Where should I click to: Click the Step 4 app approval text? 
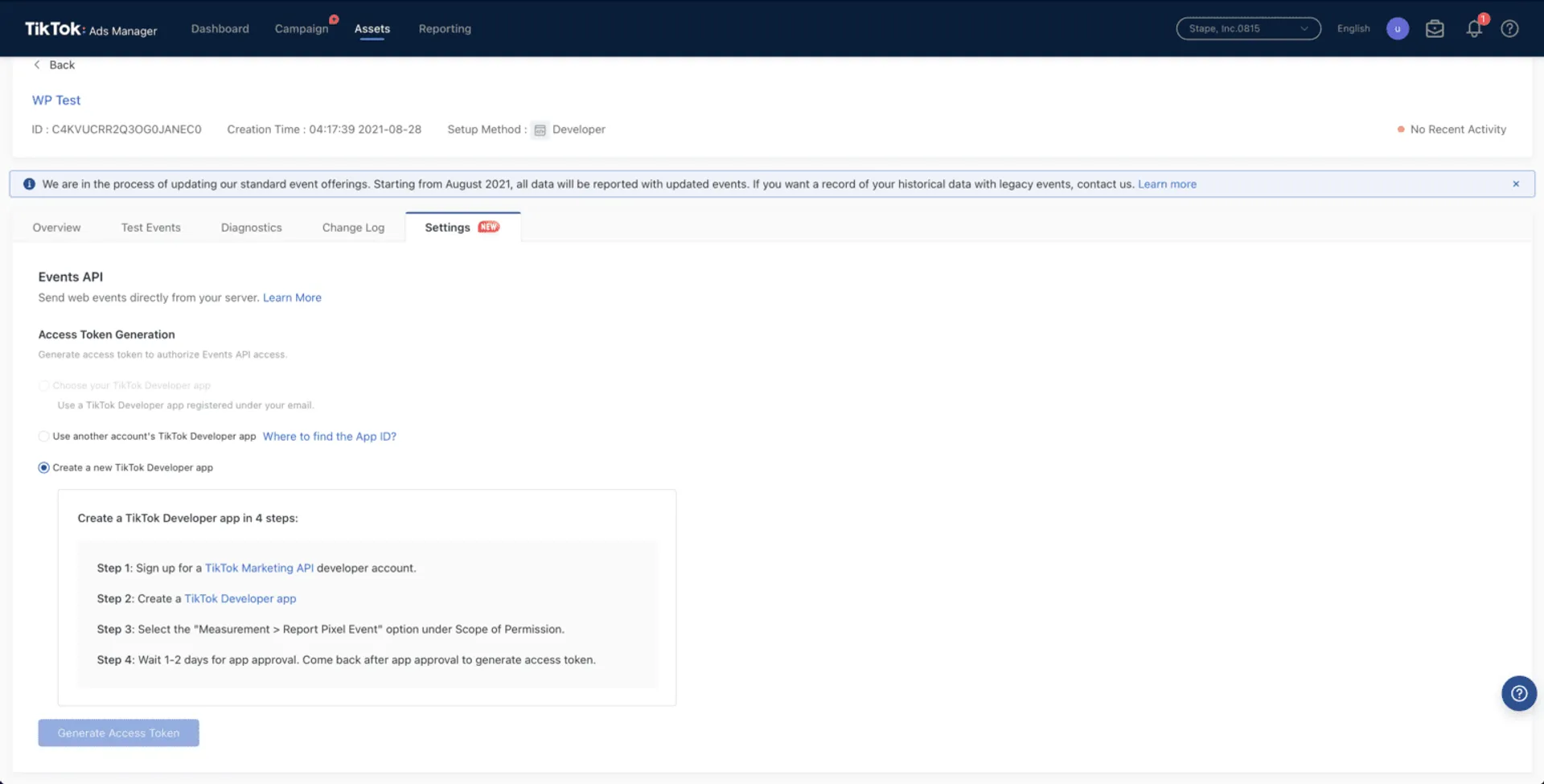coord(346,659)
